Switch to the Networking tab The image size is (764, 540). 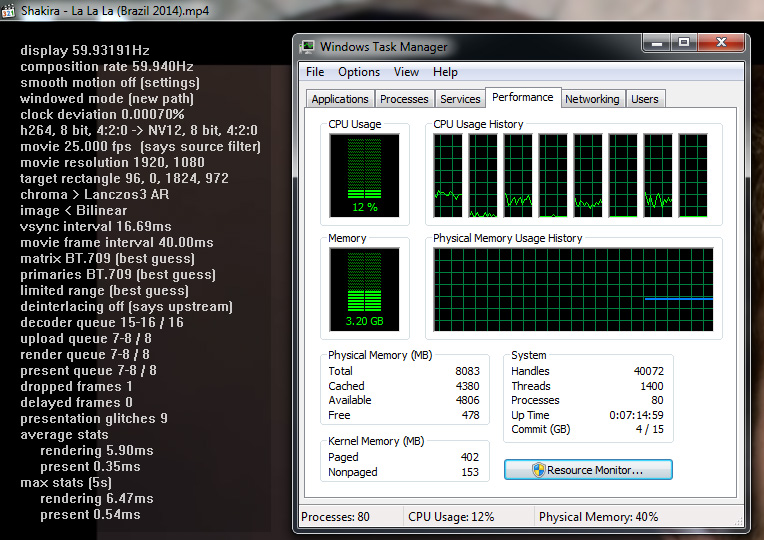point(592,99)
